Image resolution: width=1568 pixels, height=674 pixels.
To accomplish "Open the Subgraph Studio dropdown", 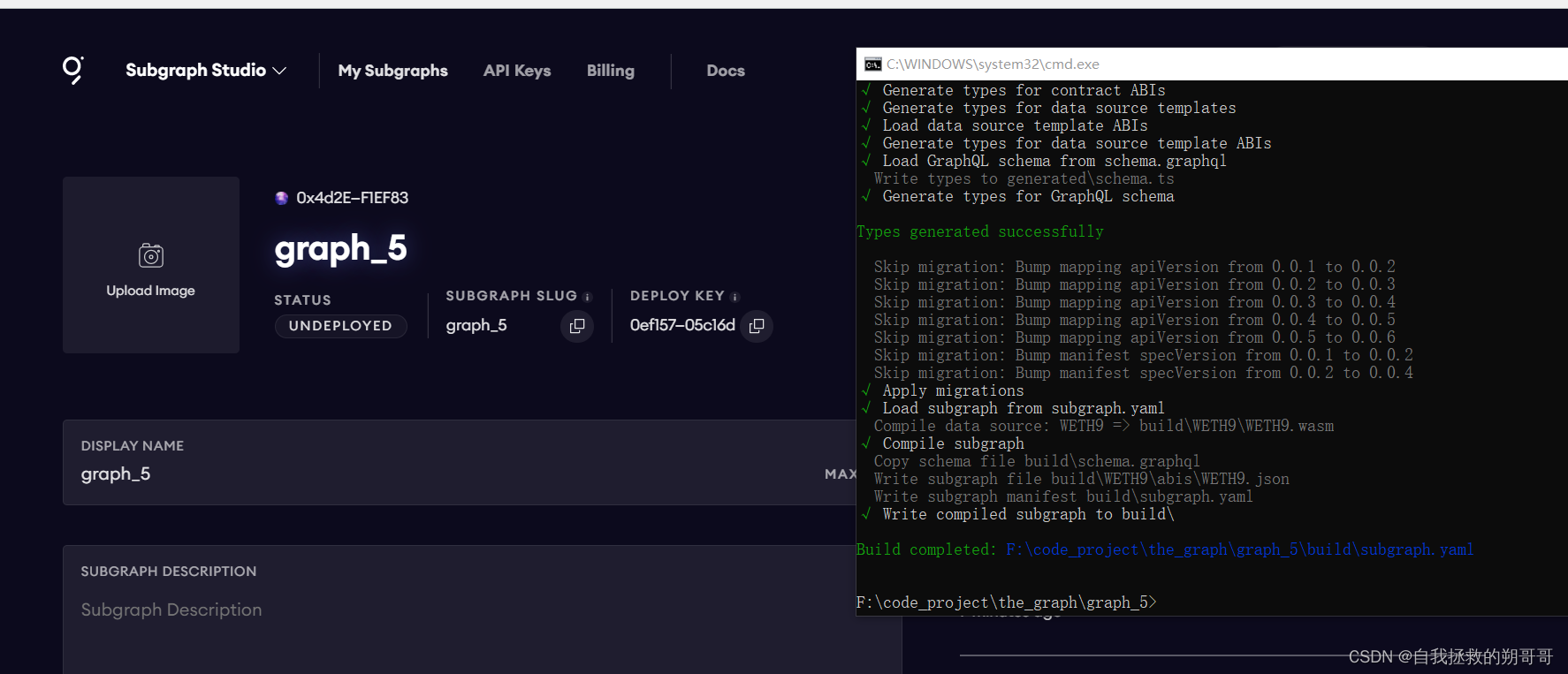I will coord(206,70).
